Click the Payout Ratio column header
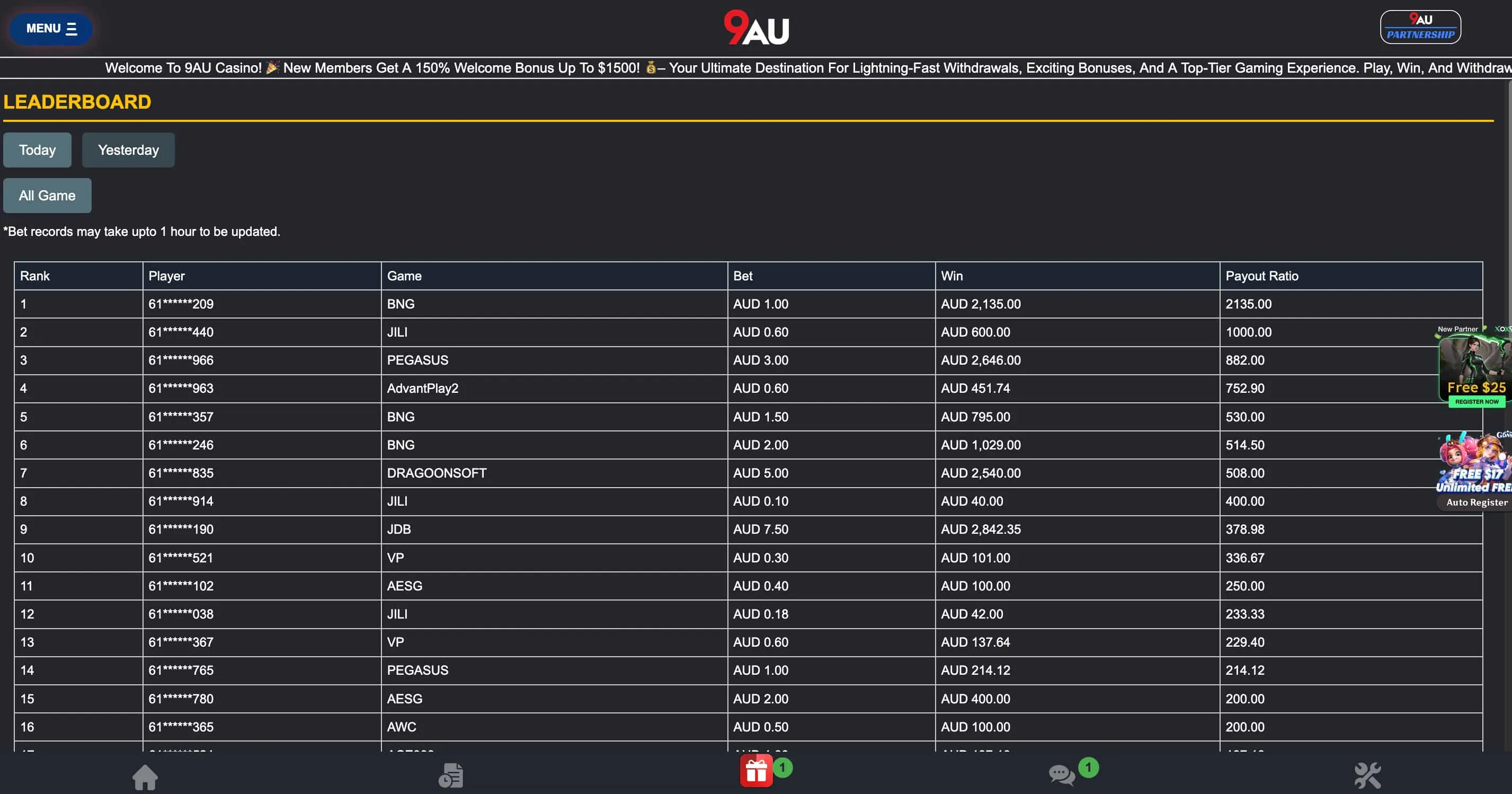This screenshot has width=1512, height=794. pos(1351,276)
